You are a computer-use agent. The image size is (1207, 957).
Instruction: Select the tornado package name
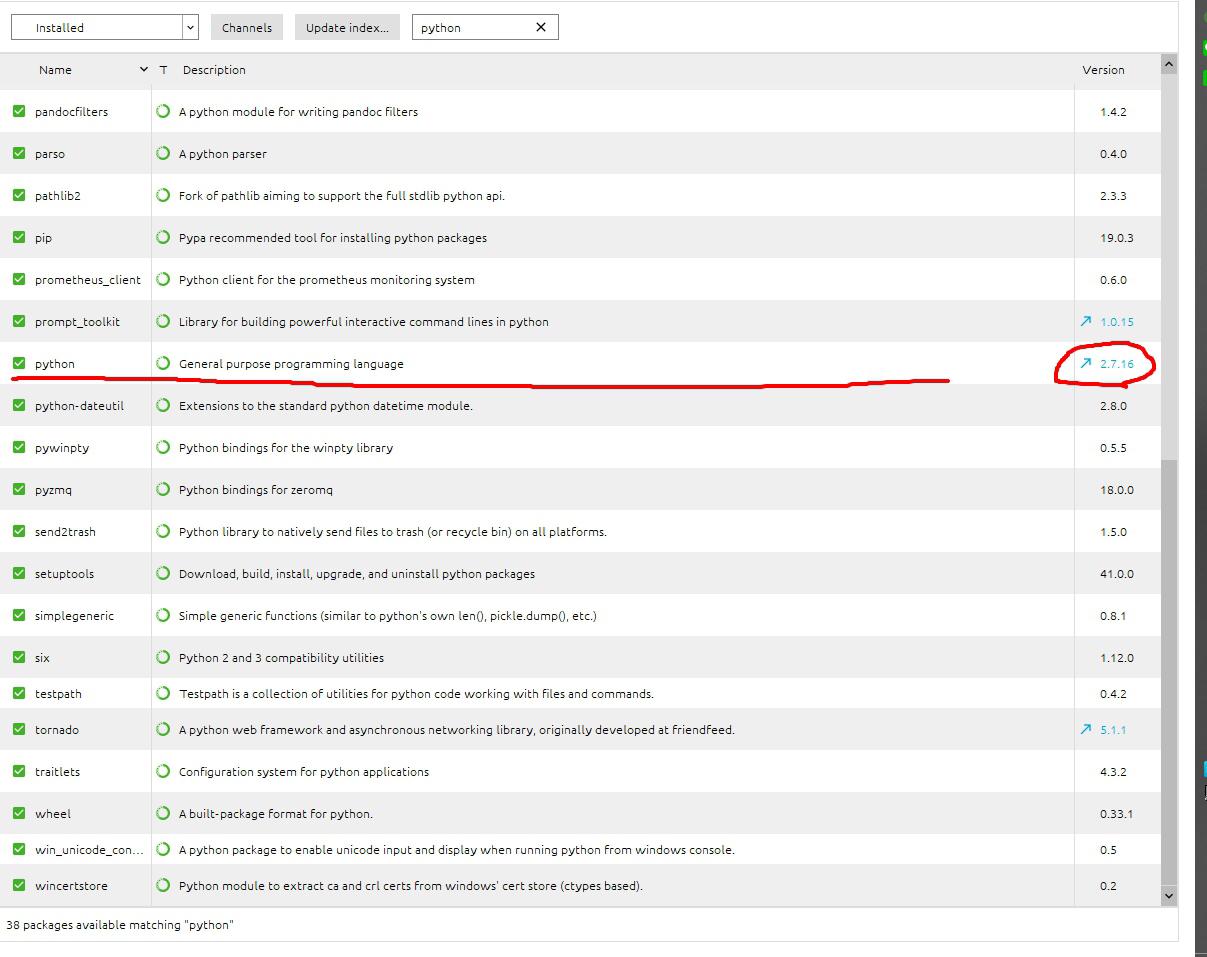pos(56,730)
